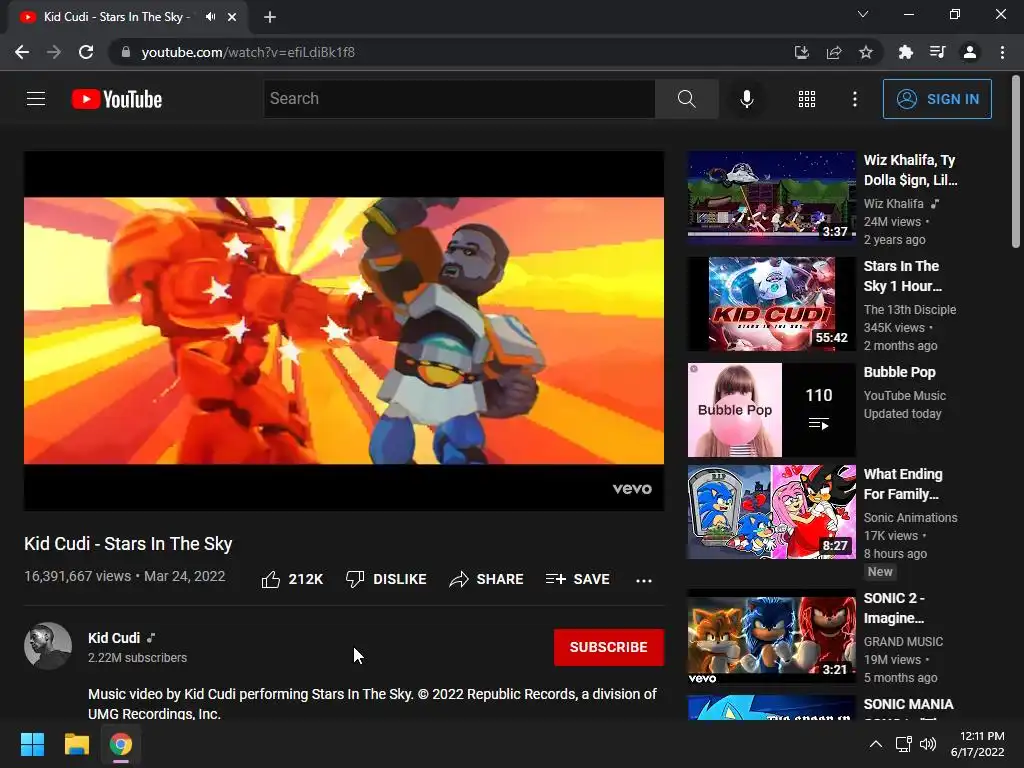Viewport: 1024px width, 768px height.
Task: Open media controls icon in Chrome toolbar
Action: click(937, 52)
